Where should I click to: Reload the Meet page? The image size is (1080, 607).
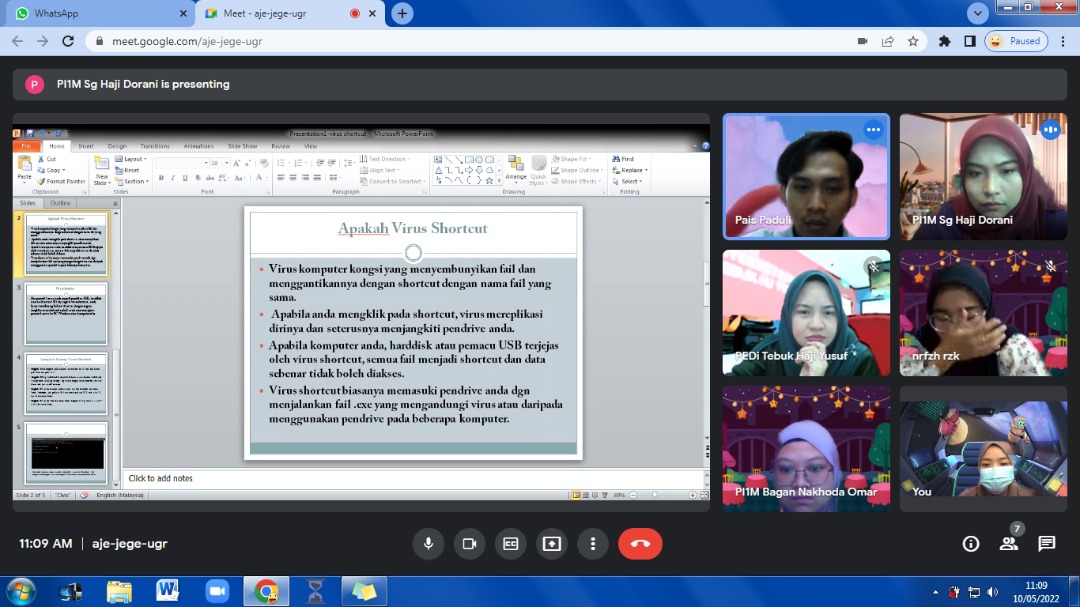[x=68, y=41]
